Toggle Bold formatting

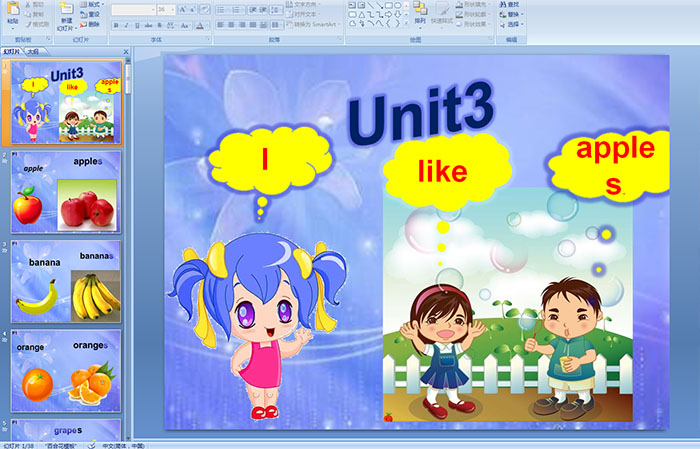tap(116, 25)
